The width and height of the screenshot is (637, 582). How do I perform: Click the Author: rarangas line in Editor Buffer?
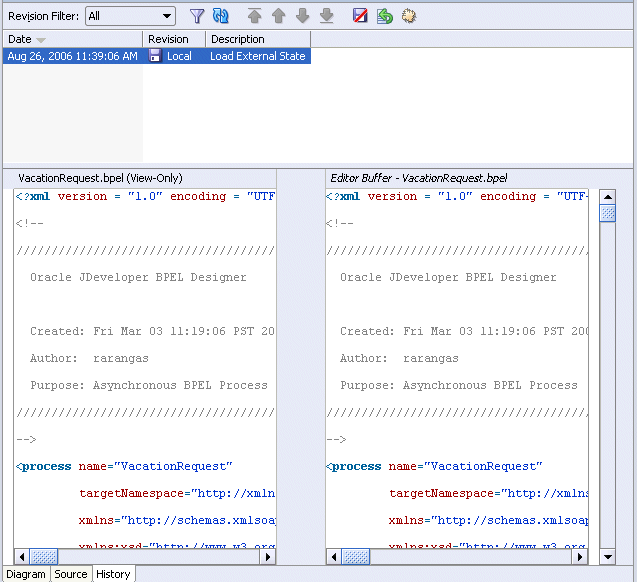(x=399, y=358)
